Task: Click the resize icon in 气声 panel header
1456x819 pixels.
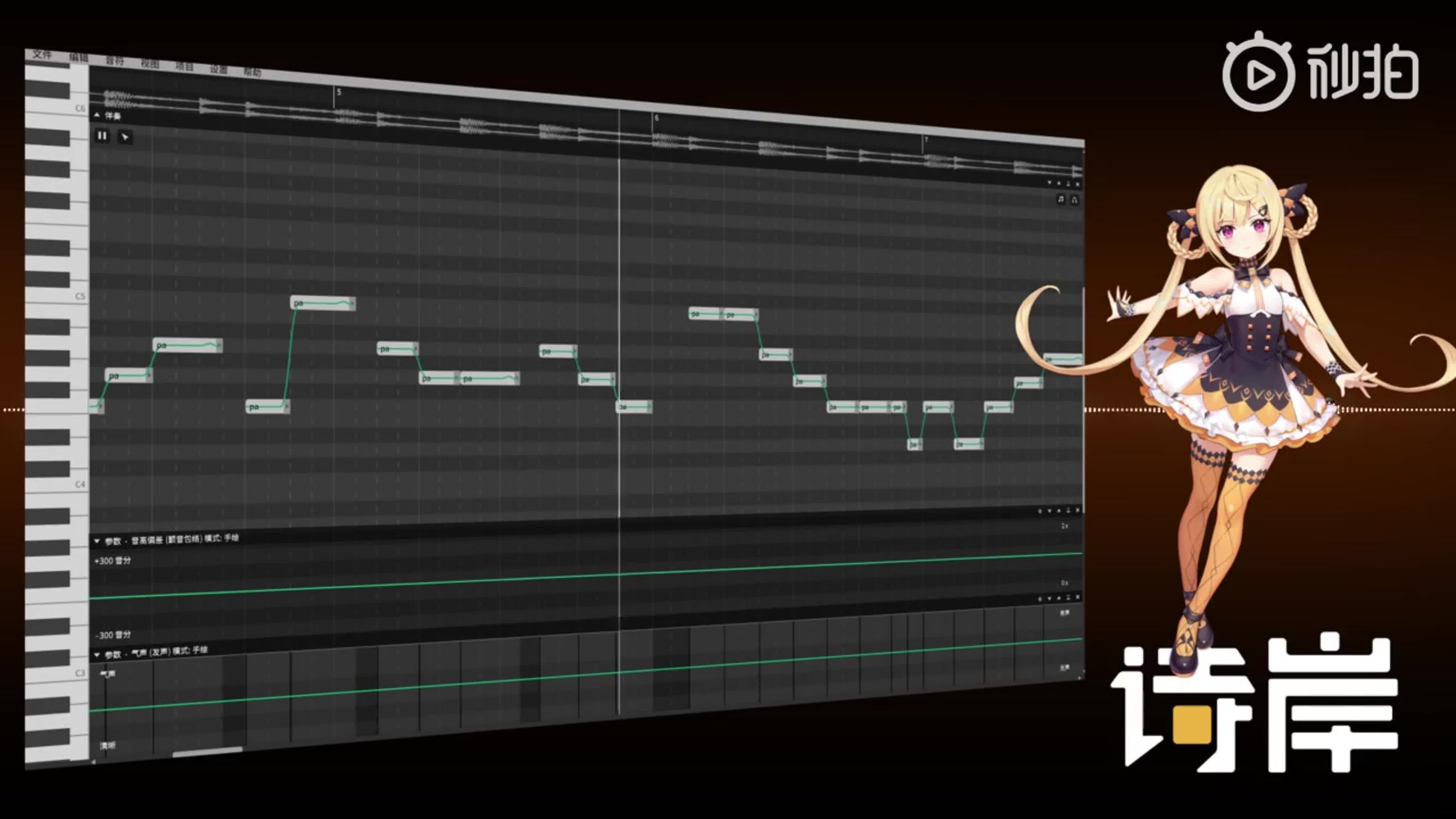Action: 1068,598
